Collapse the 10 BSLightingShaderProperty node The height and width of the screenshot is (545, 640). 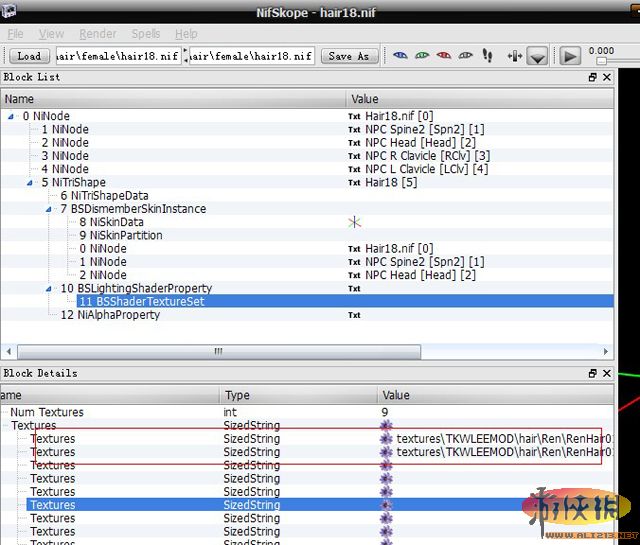click(x=50, y=288)
